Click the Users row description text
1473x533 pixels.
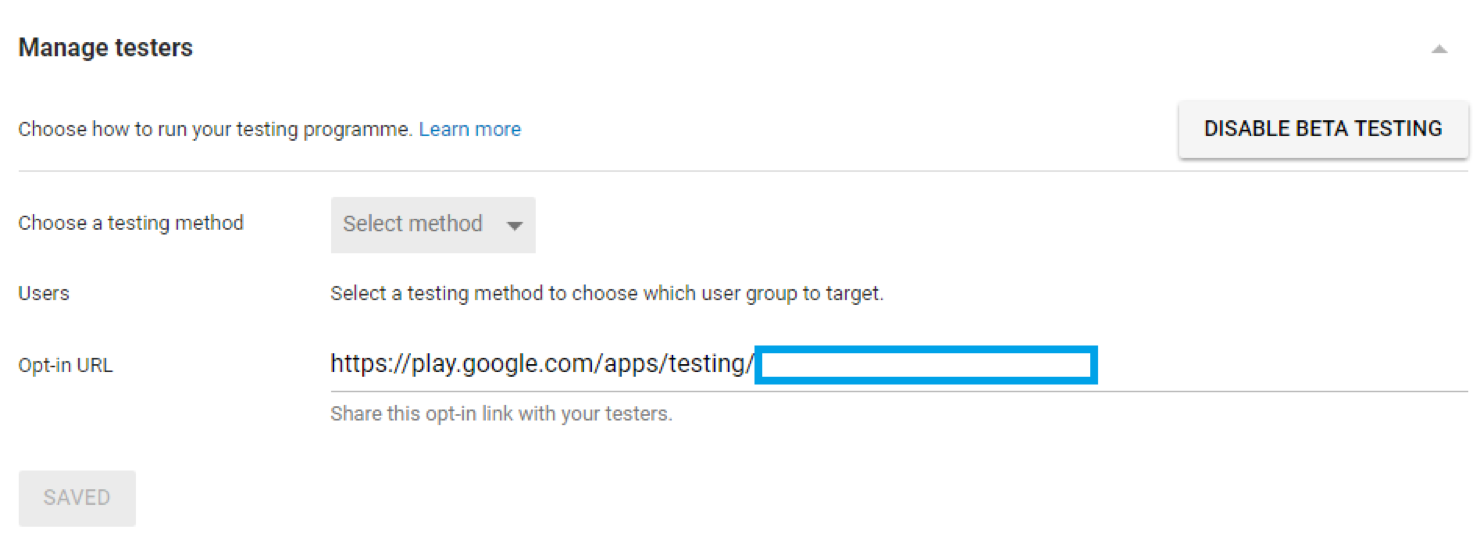pos(607,294)
